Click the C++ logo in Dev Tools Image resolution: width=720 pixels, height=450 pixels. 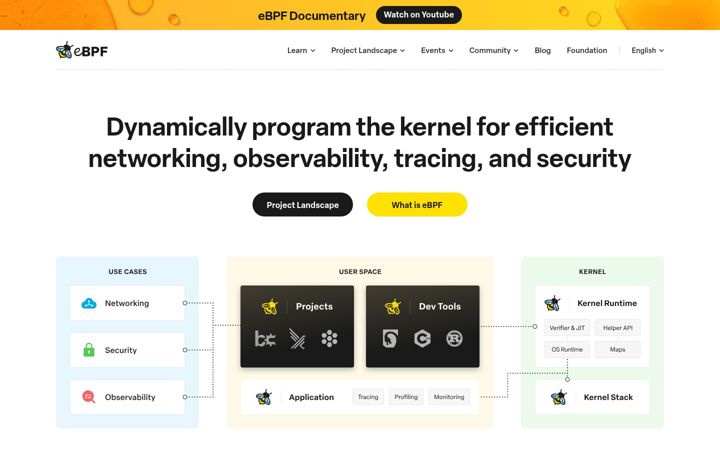[x=422, y=339]
